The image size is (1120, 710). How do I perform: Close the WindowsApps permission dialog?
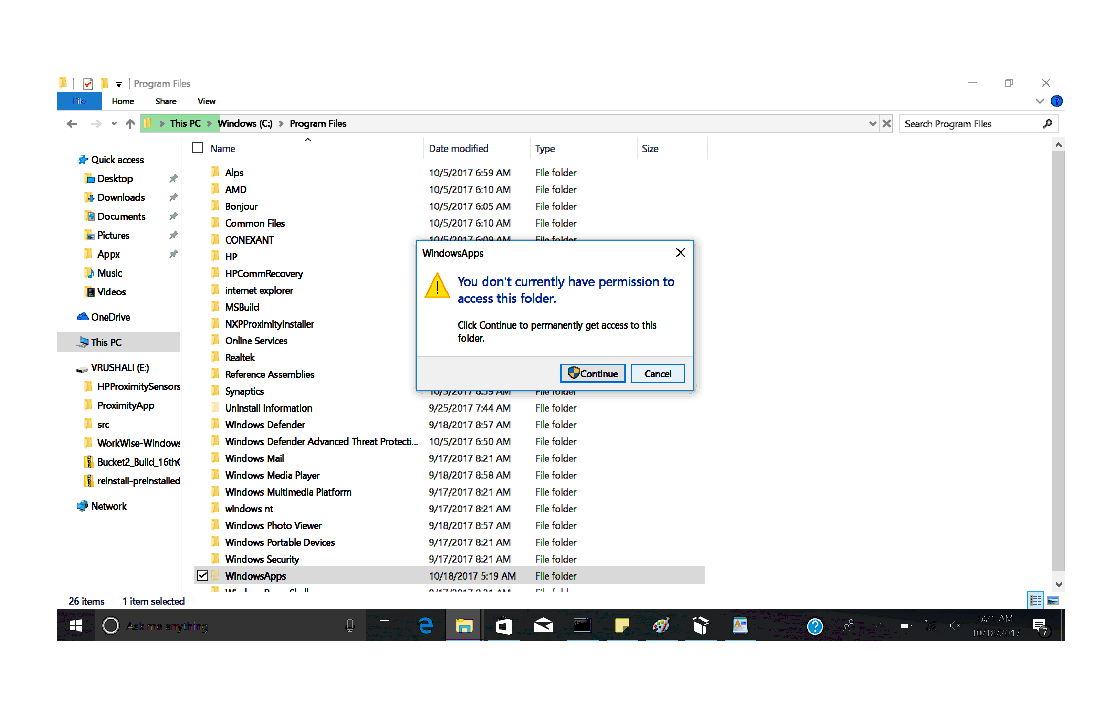pyautogui.click(x=681, y=253)
